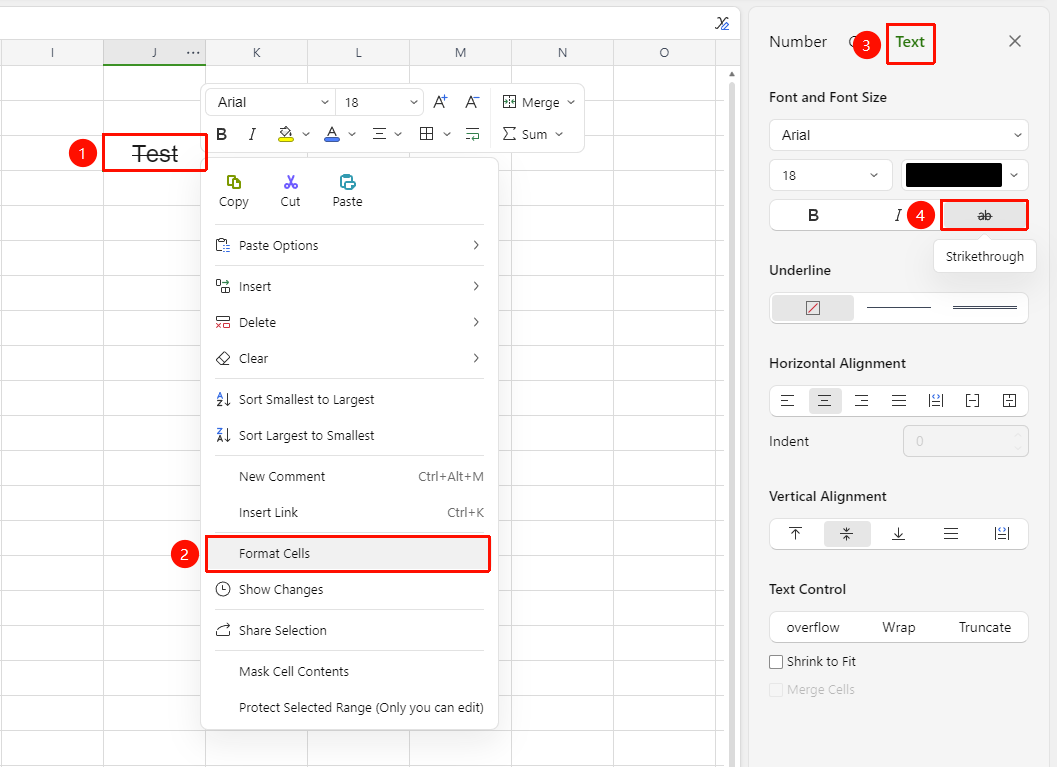Switch to the Number tab
Screen dimensions: 1057x767
coord(797,42)
